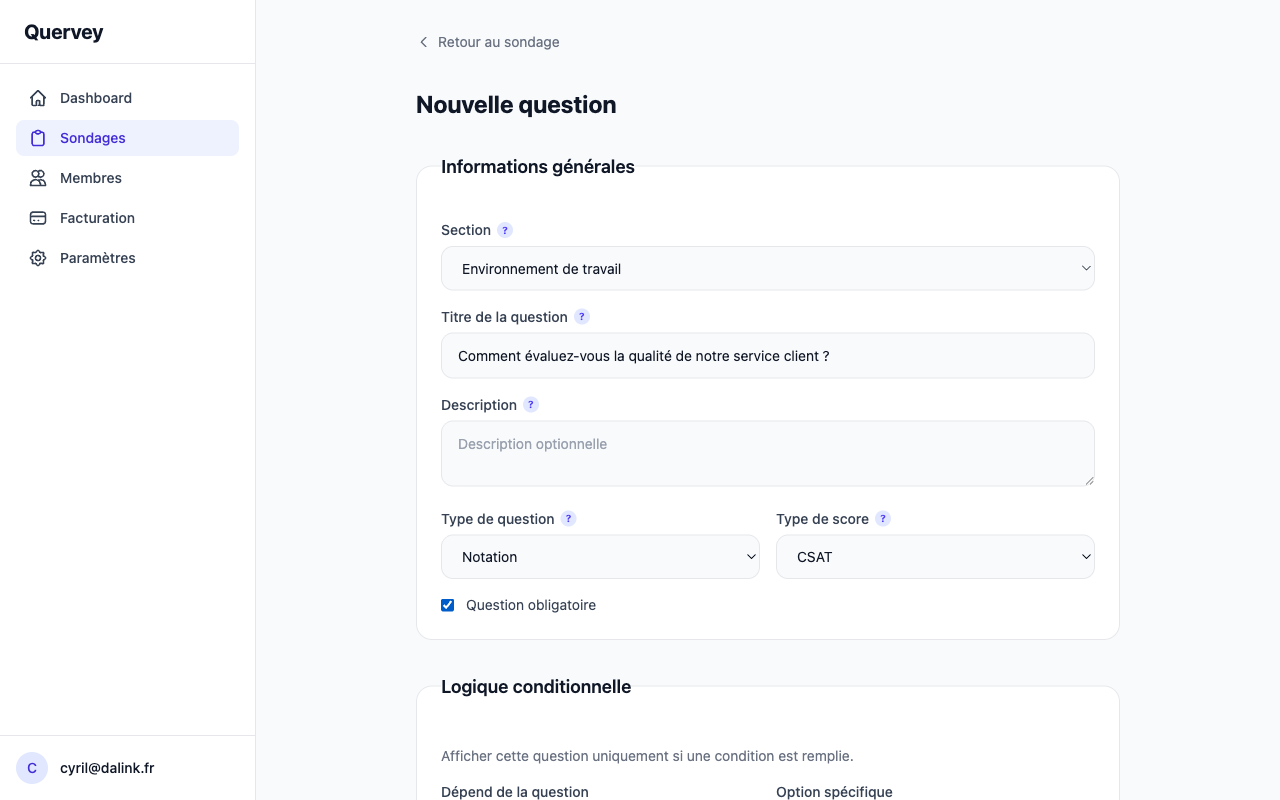
Task: Expand the Type de score CSAT dropdown
Action: tap(935, 556)
